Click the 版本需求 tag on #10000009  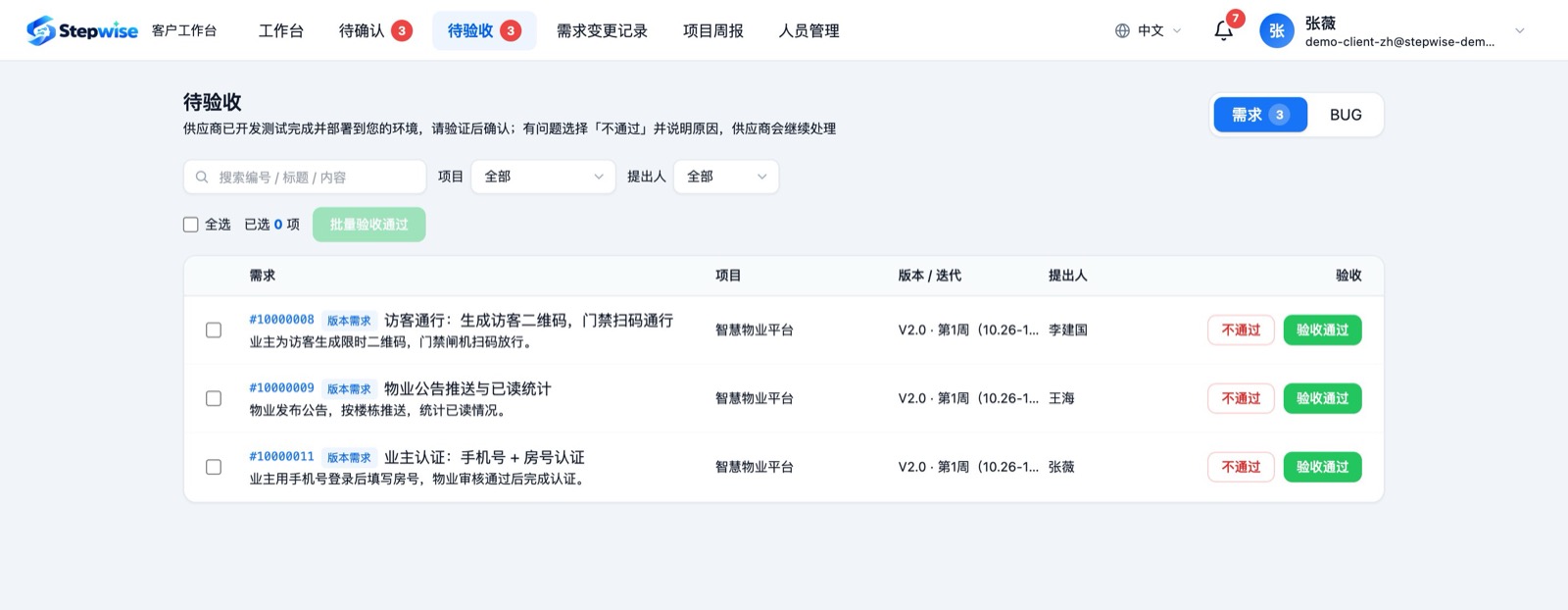pyautogui.click(x=349, y=389)
